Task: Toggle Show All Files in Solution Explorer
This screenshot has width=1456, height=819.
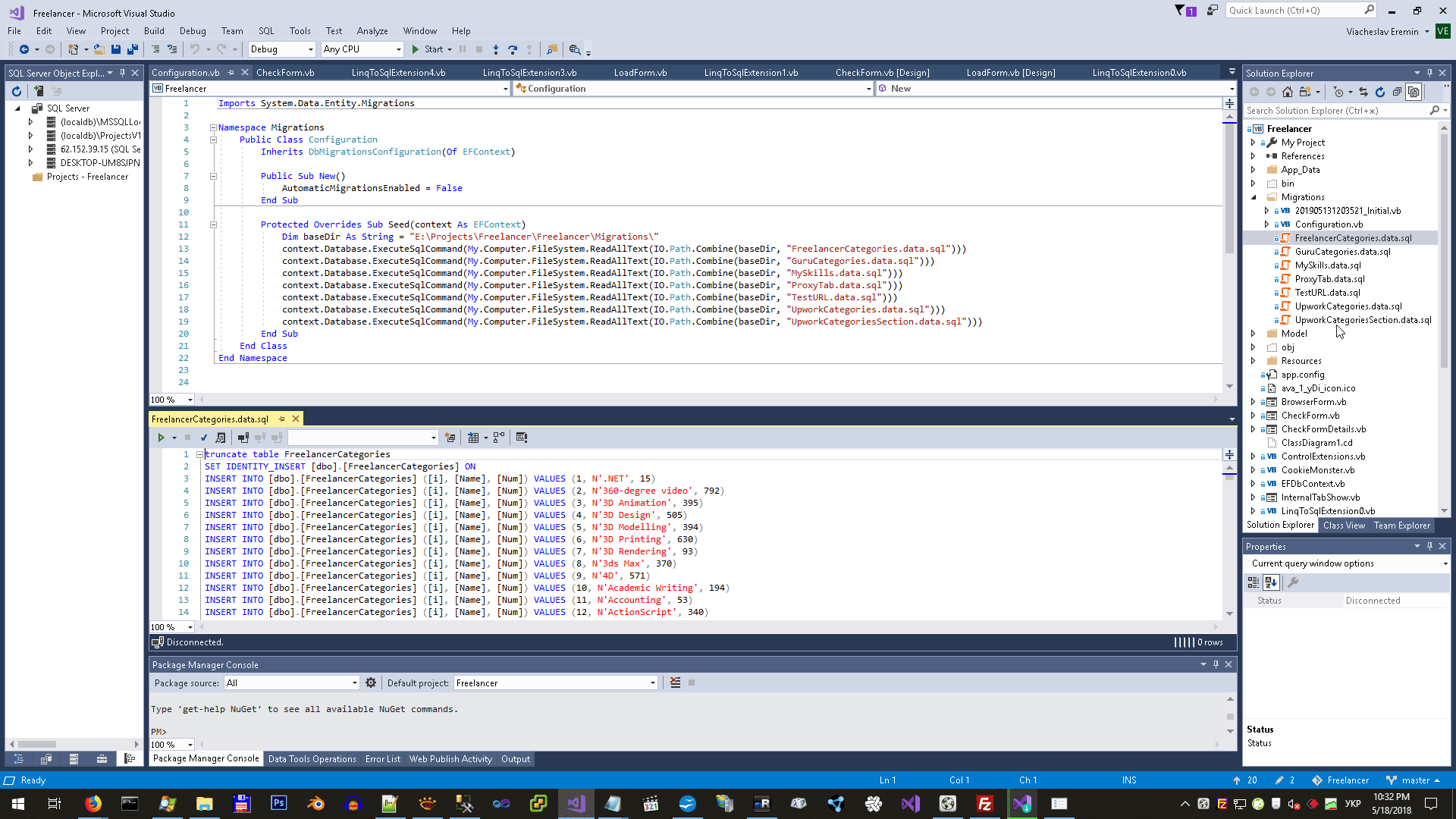Action: click(1414, 92)
